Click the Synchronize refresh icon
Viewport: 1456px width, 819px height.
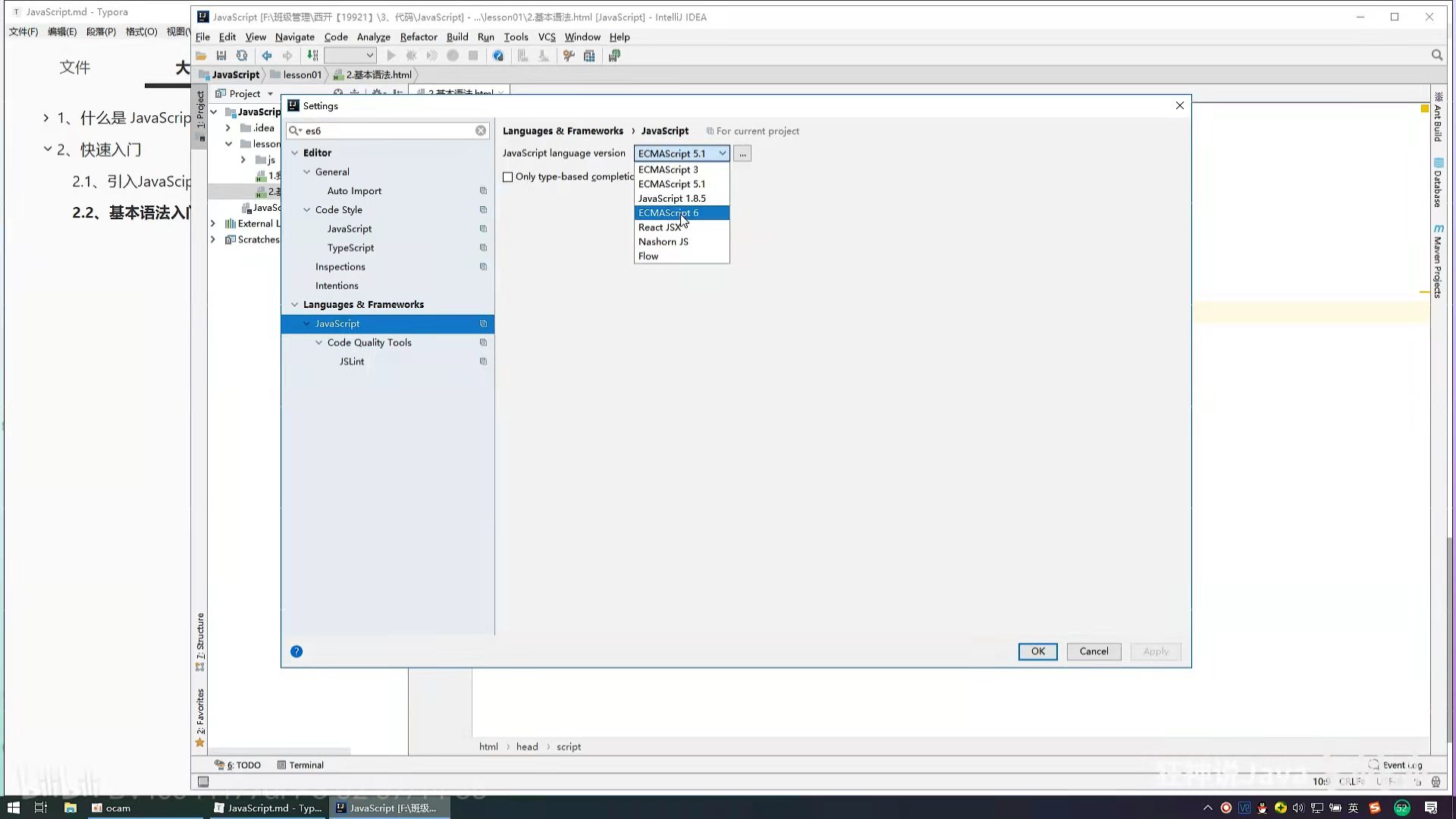[x=242, y=55]
